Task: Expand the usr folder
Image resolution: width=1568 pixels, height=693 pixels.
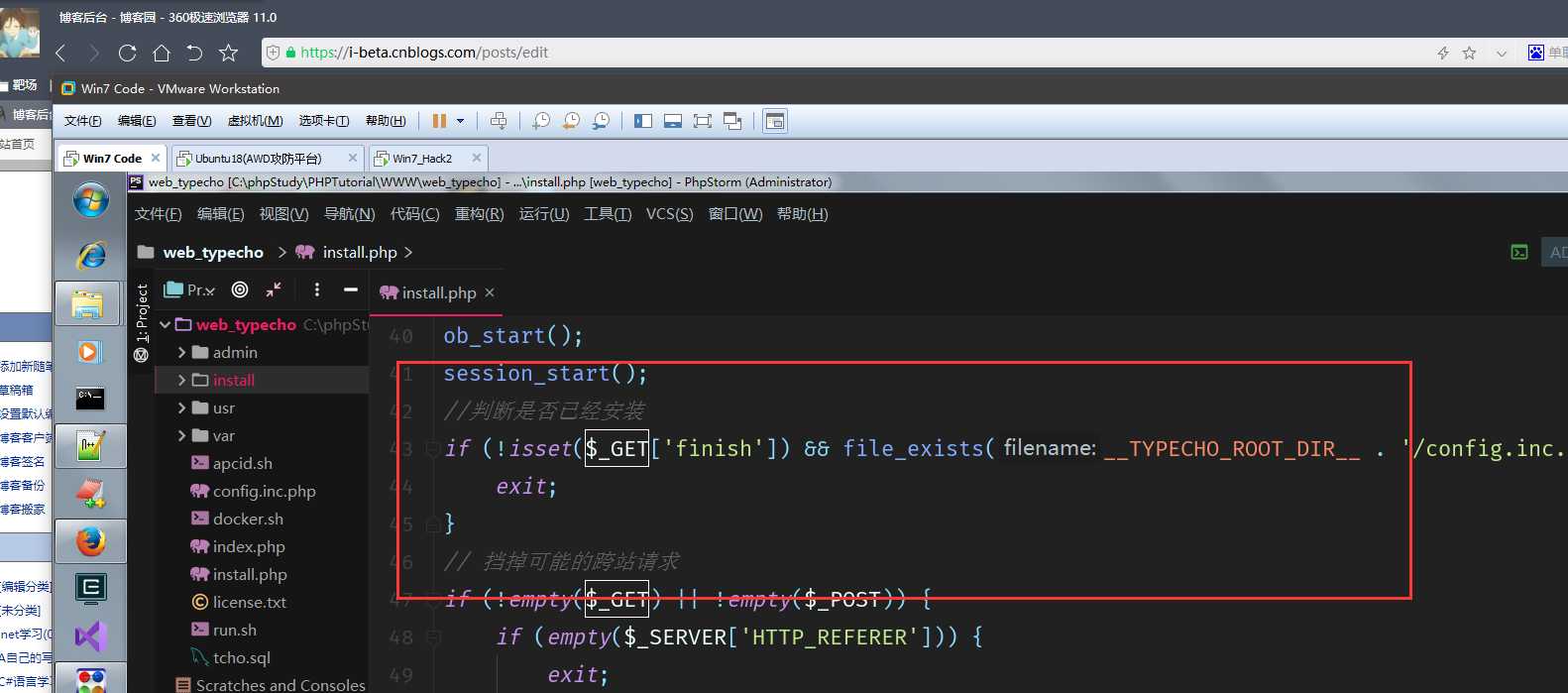Action: point(182,407)
